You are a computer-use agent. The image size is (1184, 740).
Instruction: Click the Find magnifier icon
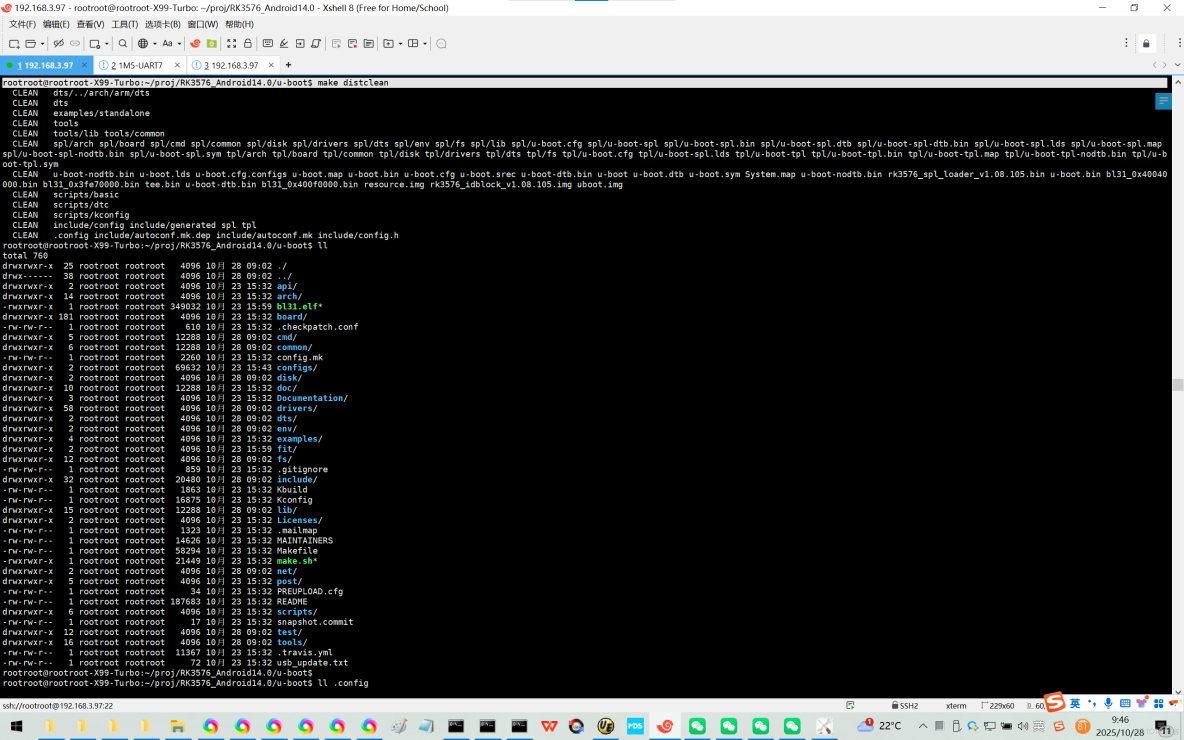click(x=123, y=44)
